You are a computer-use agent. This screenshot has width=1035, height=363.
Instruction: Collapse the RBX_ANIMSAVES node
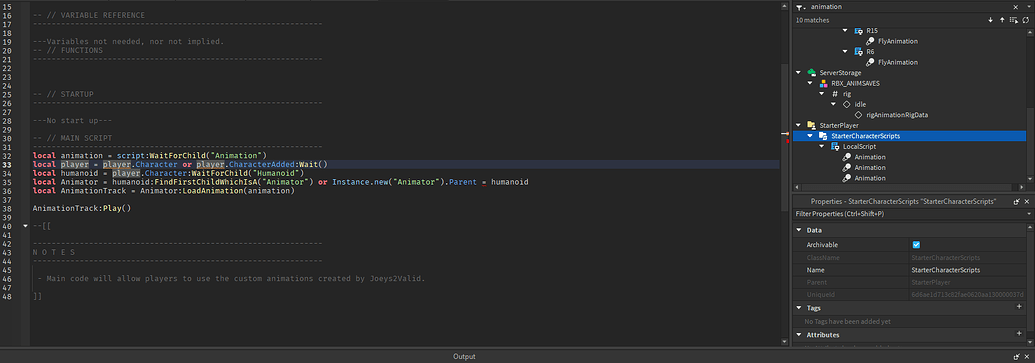tap(811, 83)
